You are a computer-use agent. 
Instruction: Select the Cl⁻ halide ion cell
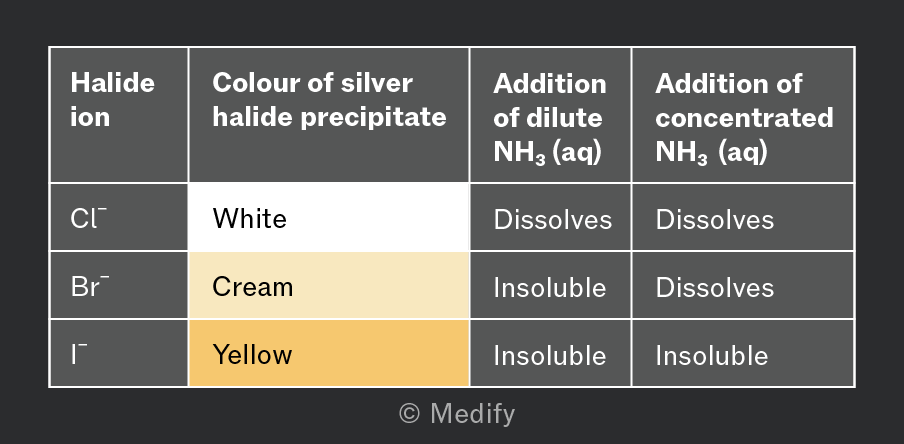pos(119,217)
